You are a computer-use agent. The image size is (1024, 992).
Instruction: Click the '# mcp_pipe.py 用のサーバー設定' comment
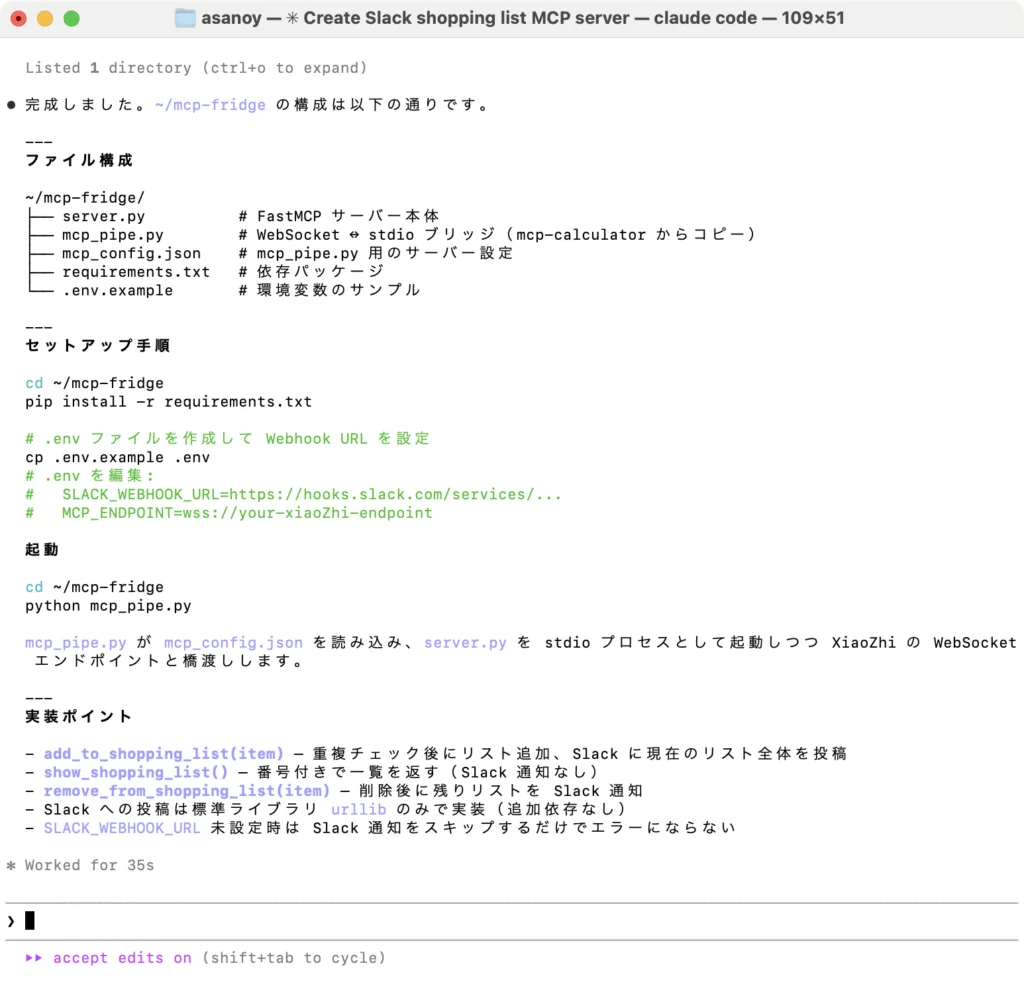point(376,253)
